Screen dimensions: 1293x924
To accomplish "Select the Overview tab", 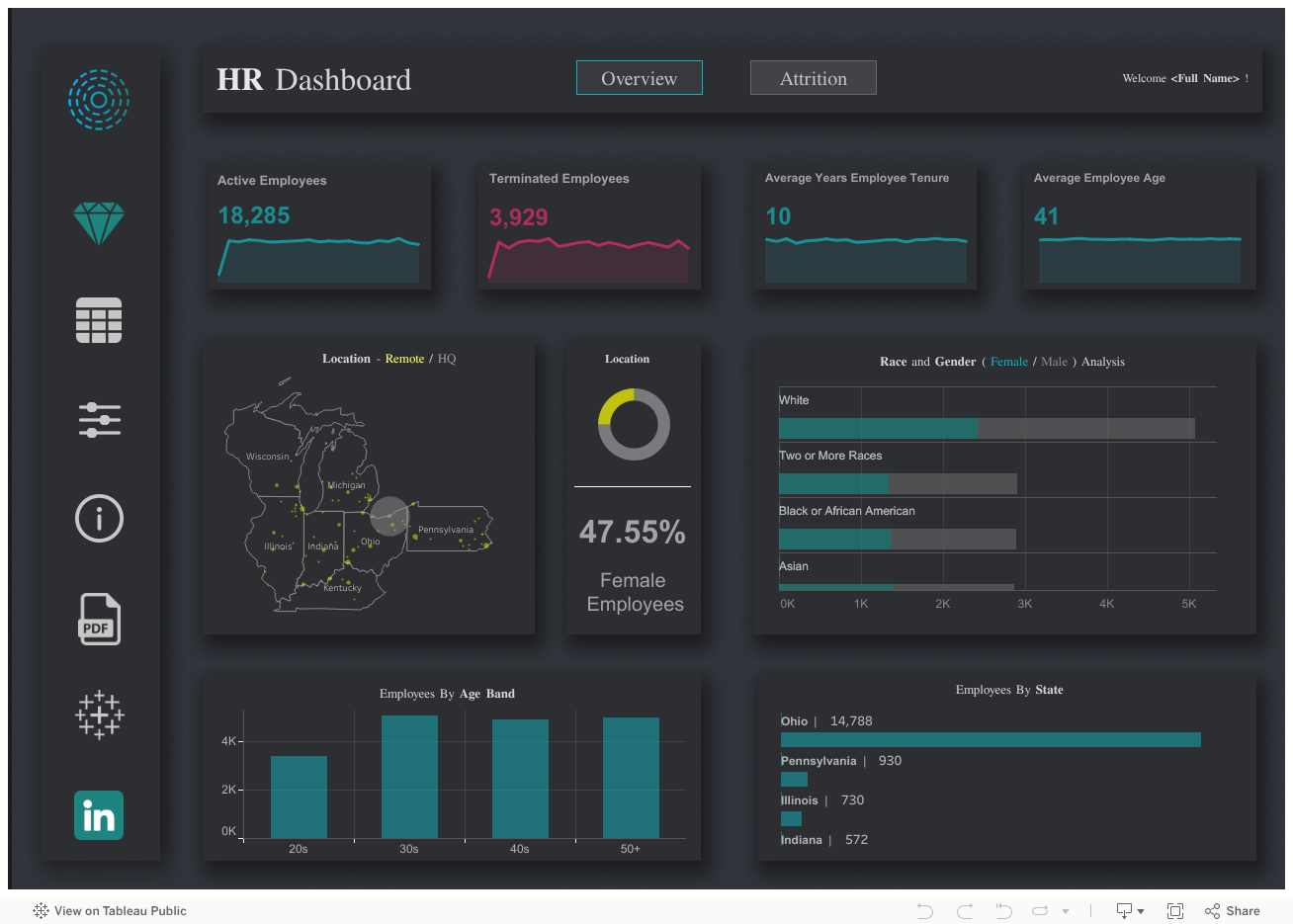I will coord(639,77).
